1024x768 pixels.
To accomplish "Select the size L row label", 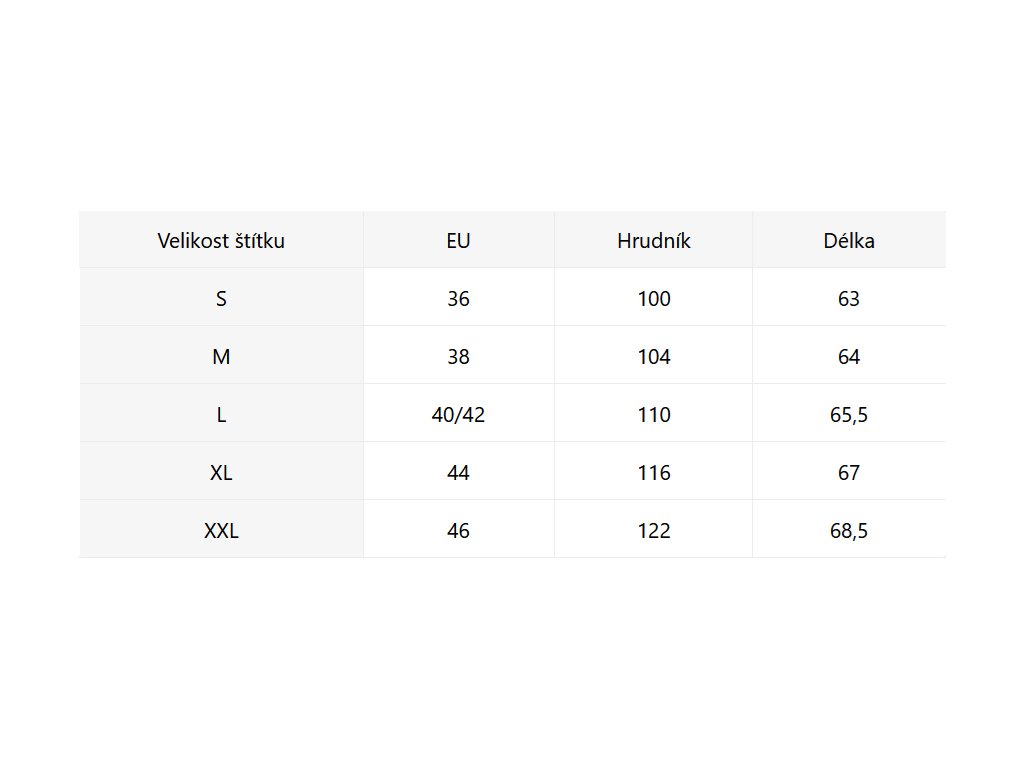I will [221, 415].
